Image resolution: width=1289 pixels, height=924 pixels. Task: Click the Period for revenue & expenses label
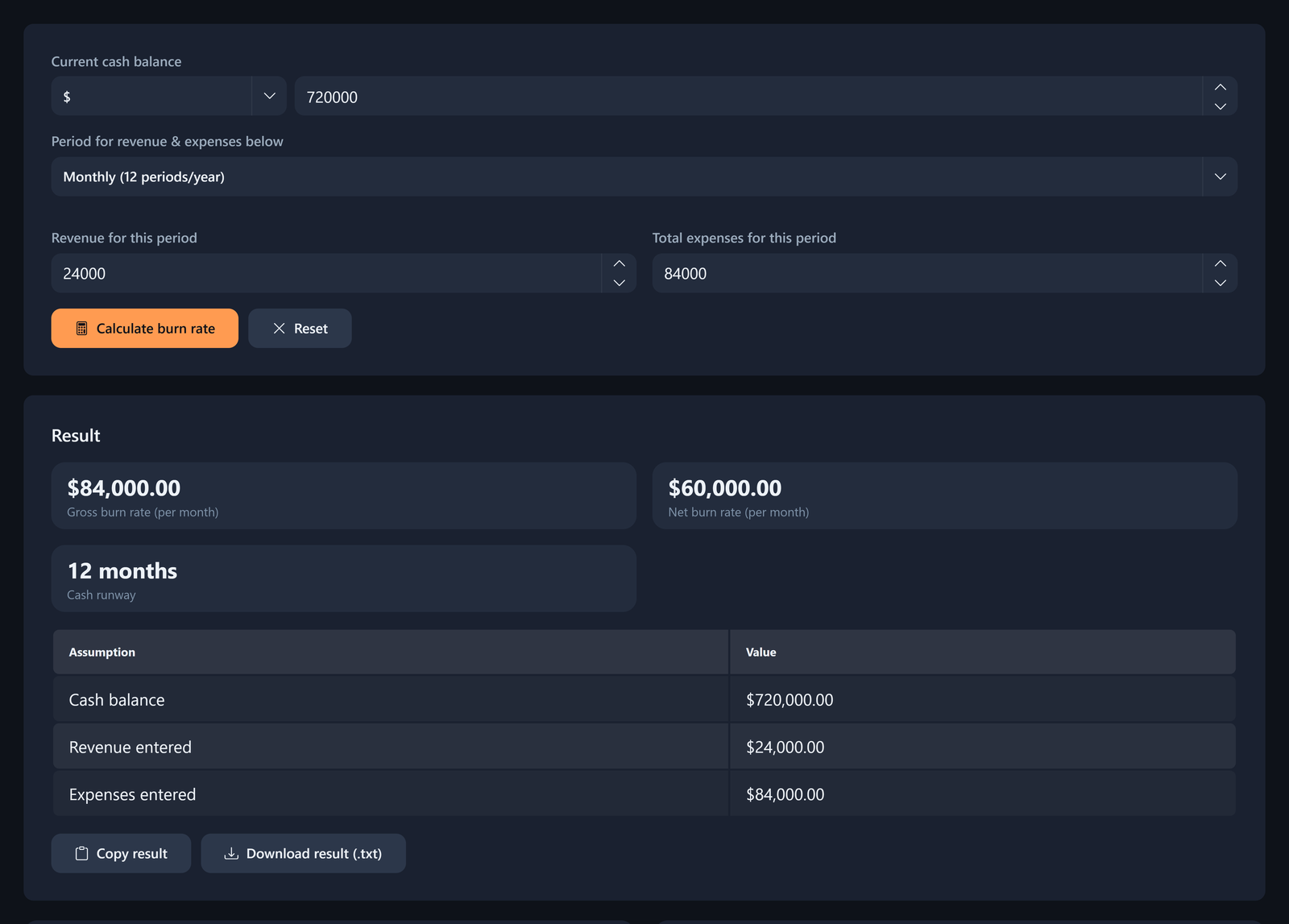(168, 141)
